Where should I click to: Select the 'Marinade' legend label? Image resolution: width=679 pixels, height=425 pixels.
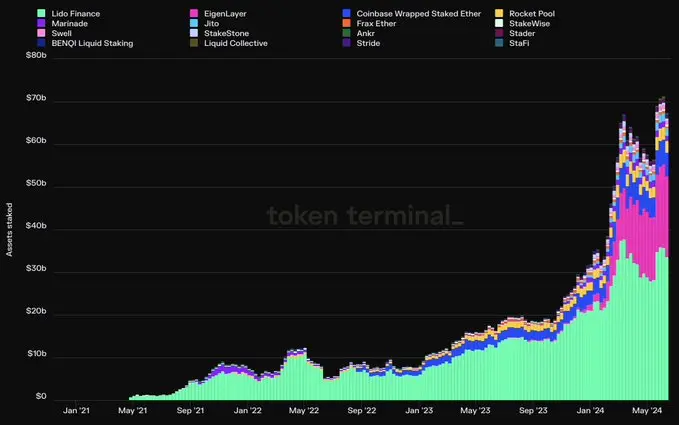[x=70, y=23]
